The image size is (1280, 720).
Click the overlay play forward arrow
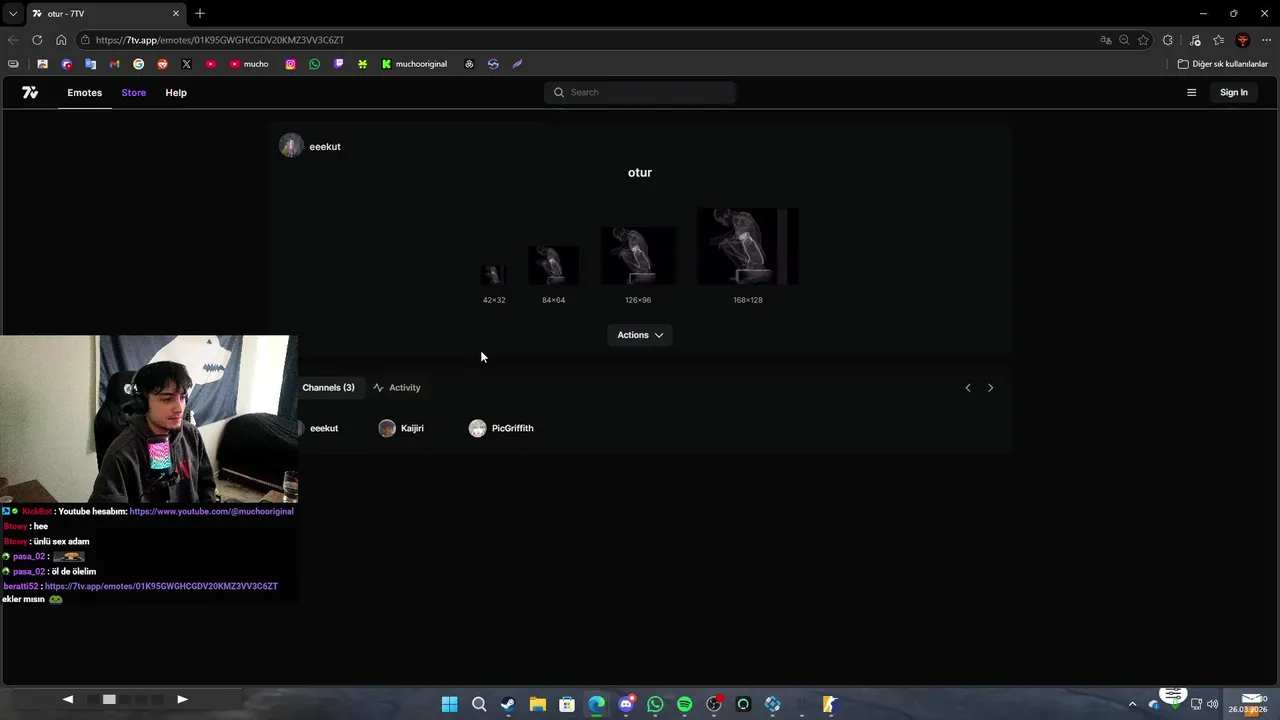(x=182, y=699)
